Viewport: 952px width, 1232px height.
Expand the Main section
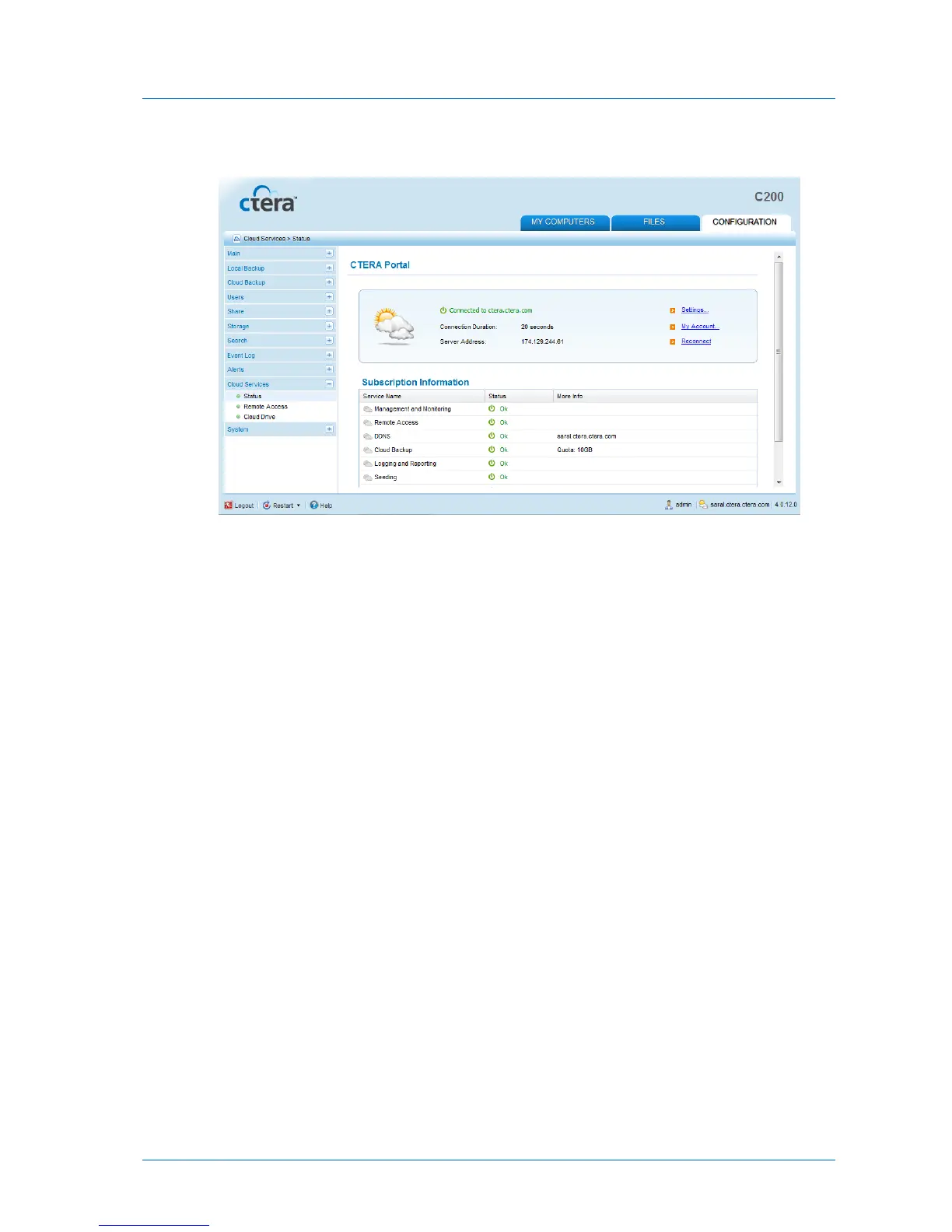click(x=329, y=254)
